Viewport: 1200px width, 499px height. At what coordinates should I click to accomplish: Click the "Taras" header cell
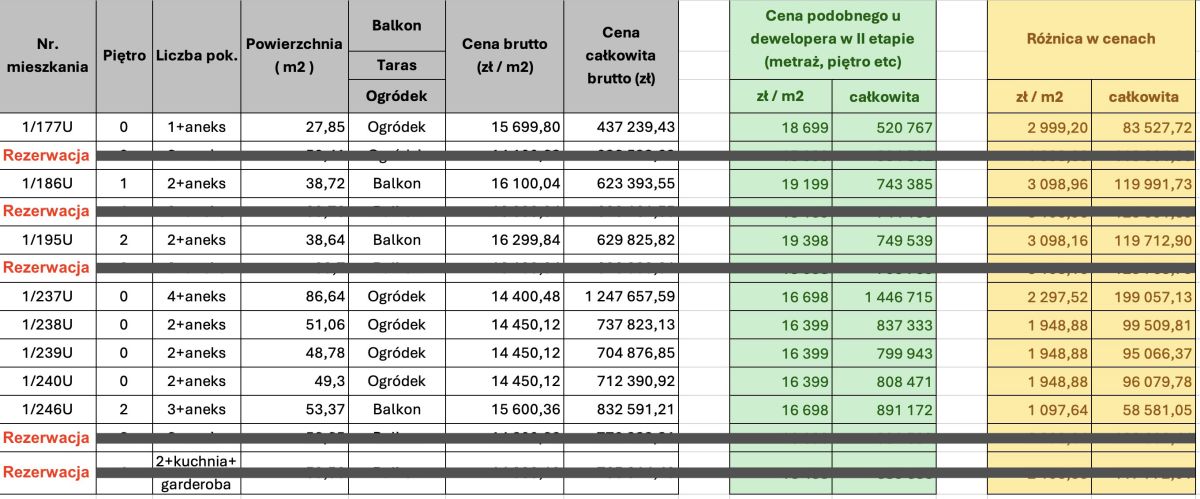tap(396, 66)
